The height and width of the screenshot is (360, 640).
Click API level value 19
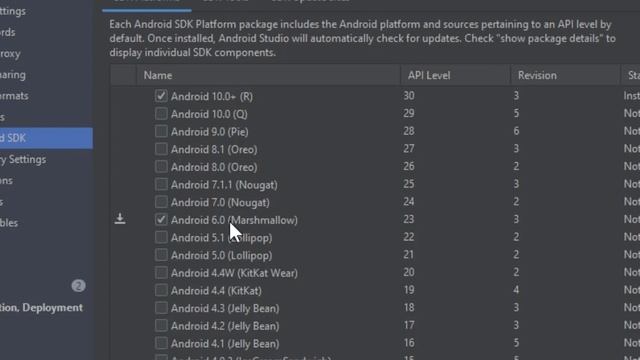(409, 290)
